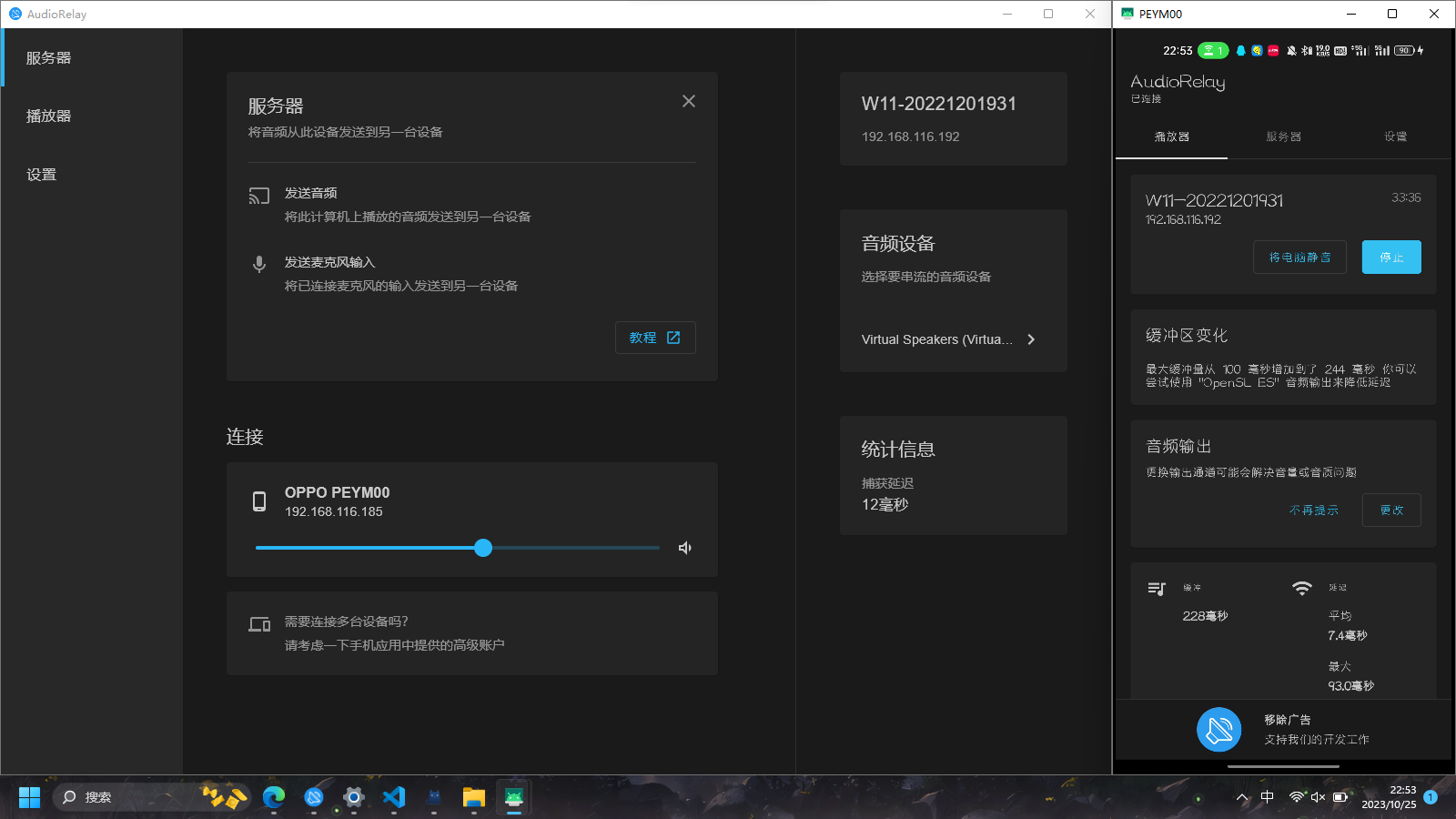Open the Android screen mirror taskbar icon
The width and height of the screenshot is (1456, 819).
click(x=514, y=797)
